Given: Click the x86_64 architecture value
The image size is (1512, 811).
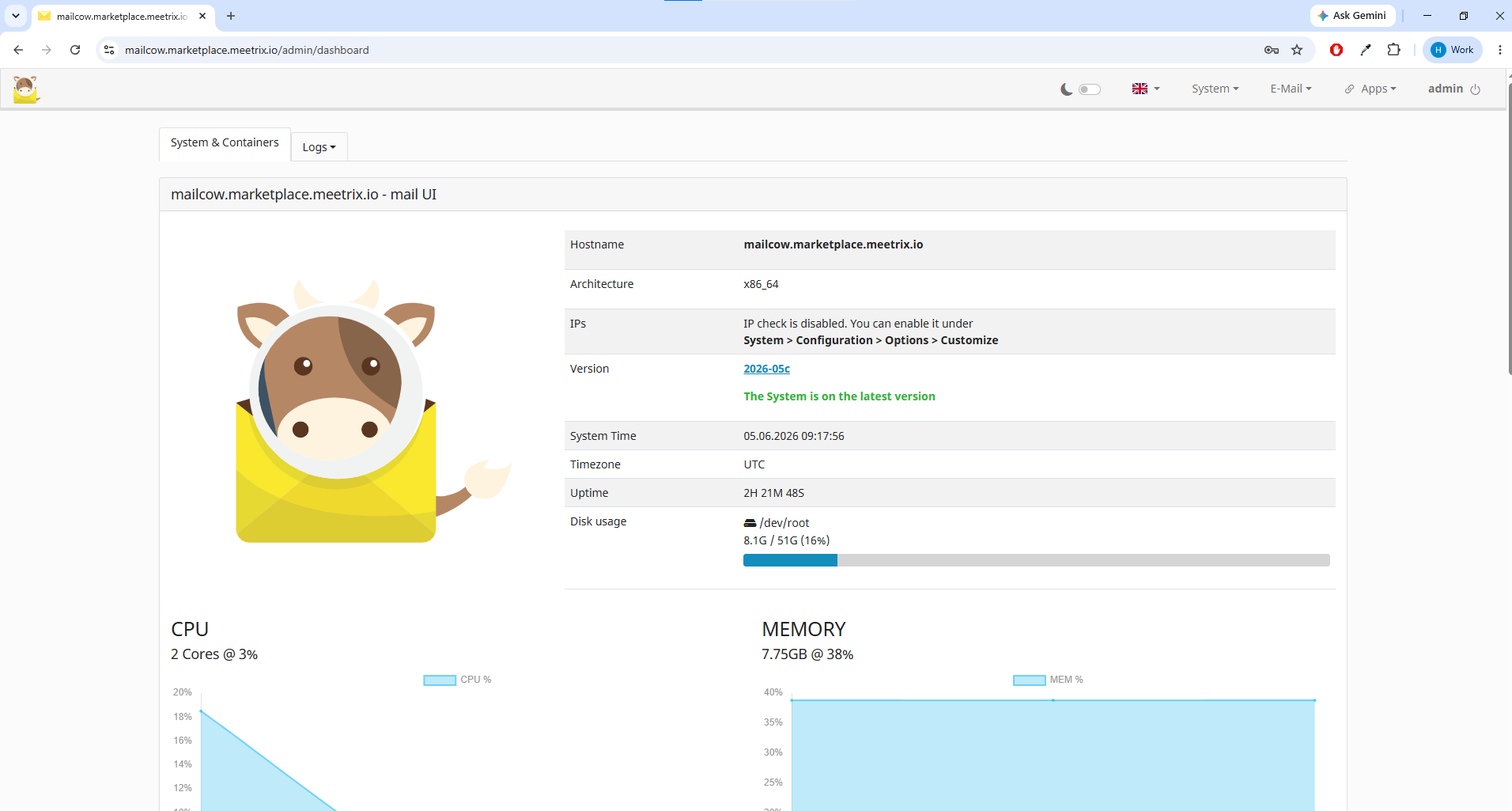Looking at the screenshot, I should [x=761, y=284].
